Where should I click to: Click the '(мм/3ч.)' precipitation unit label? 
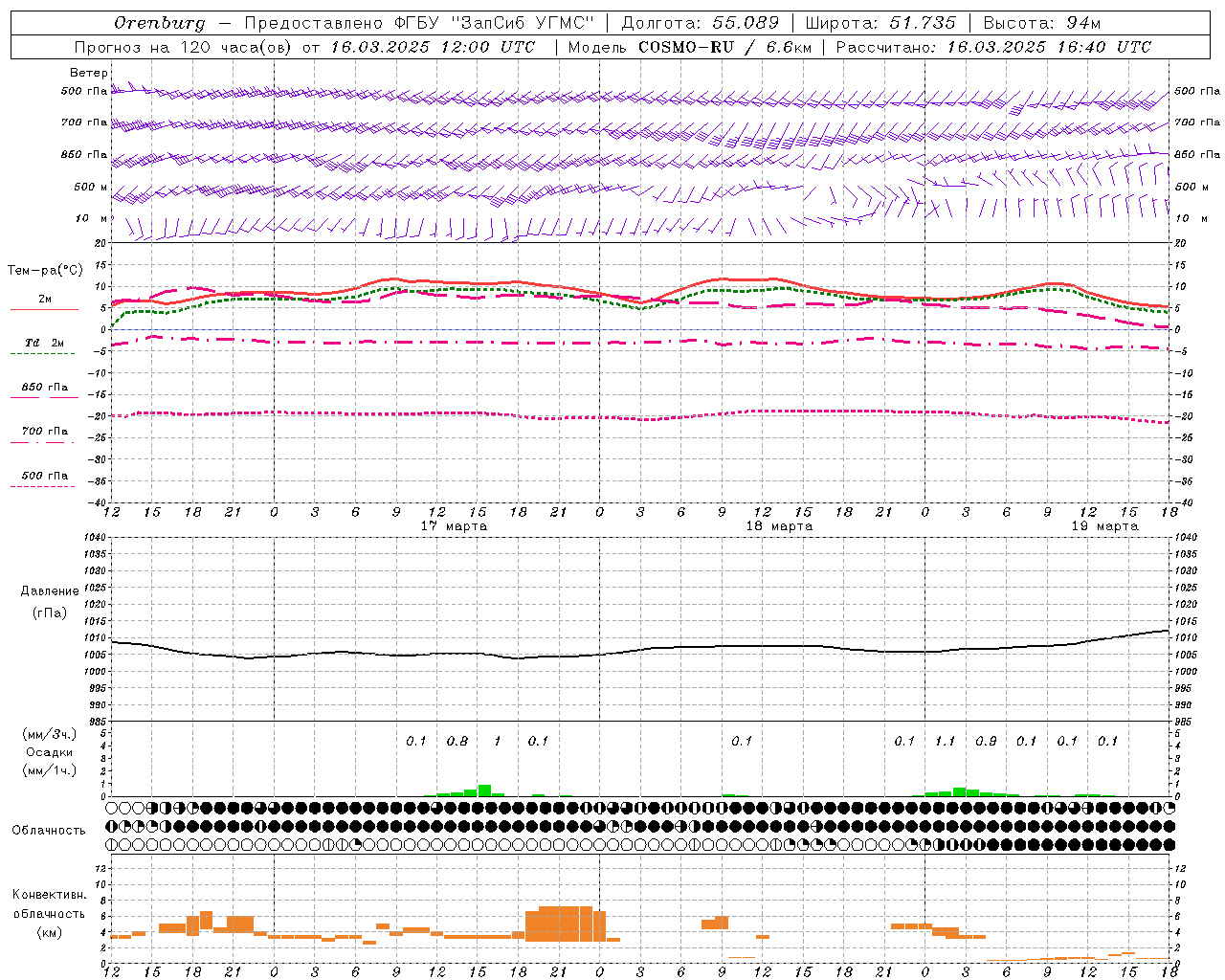50,734
